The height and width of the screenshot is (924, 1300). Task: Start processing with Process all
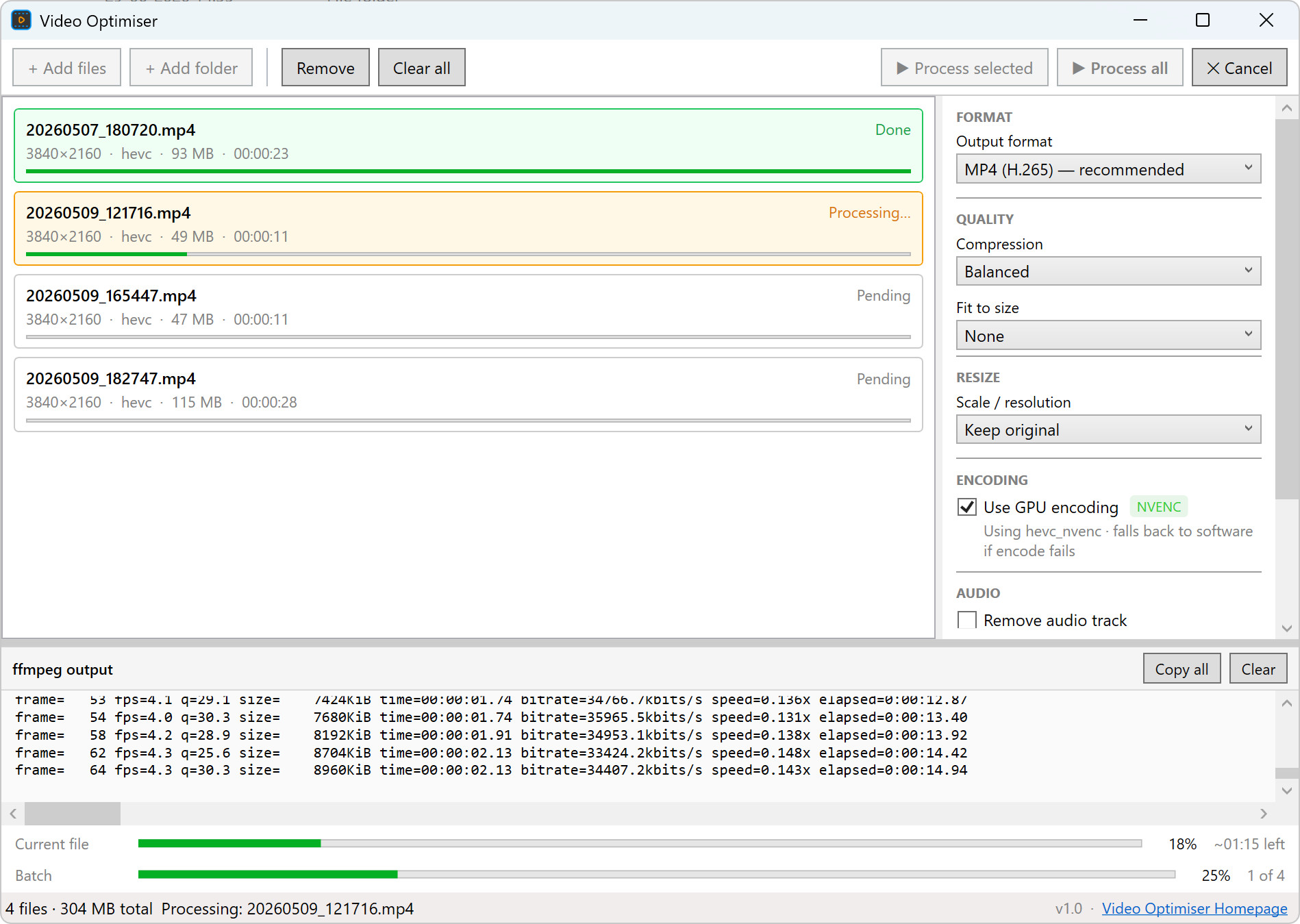[x=1120, y=68]
